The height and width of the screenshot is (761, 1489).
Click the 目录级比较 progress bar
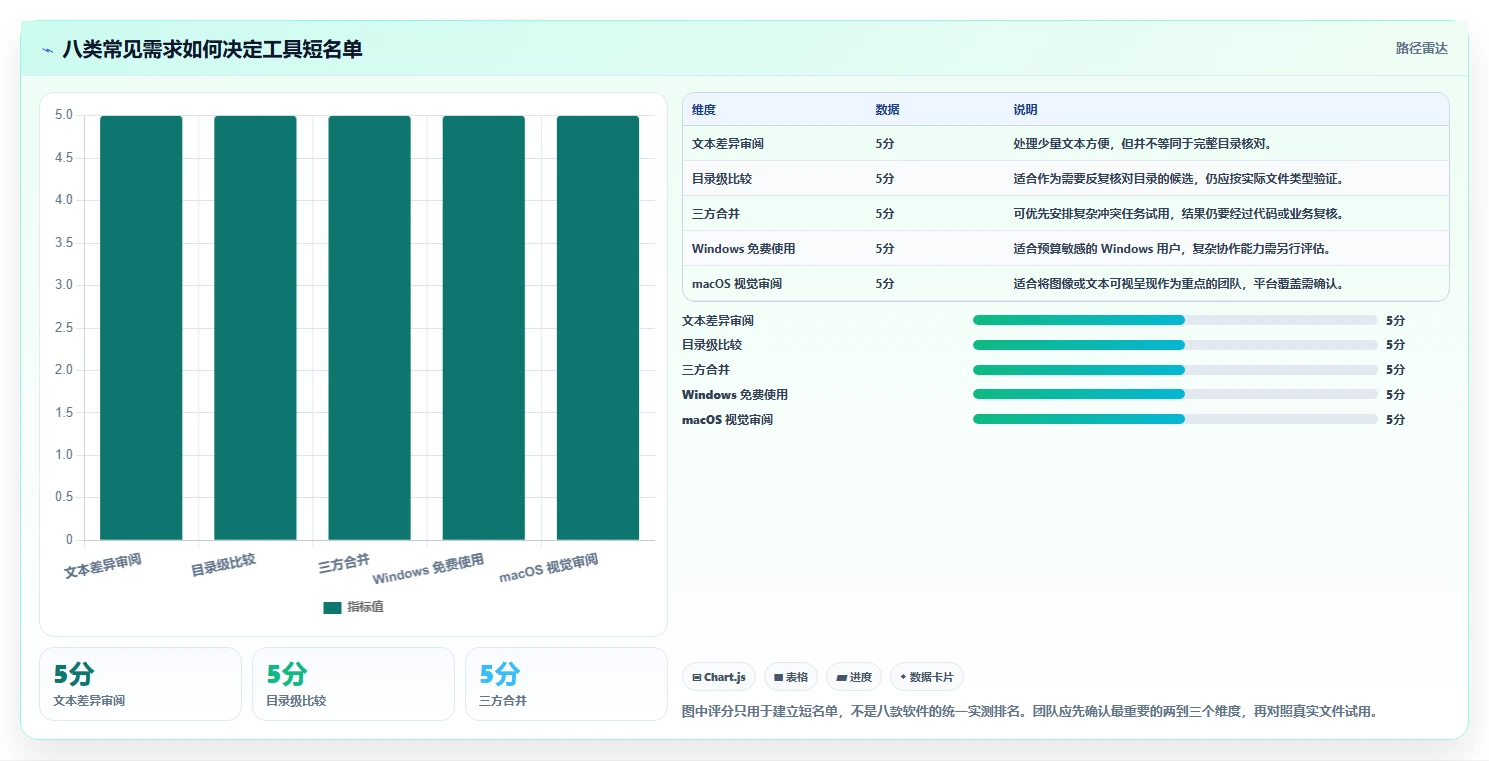pyautogui.click(x=1175, y=345)
